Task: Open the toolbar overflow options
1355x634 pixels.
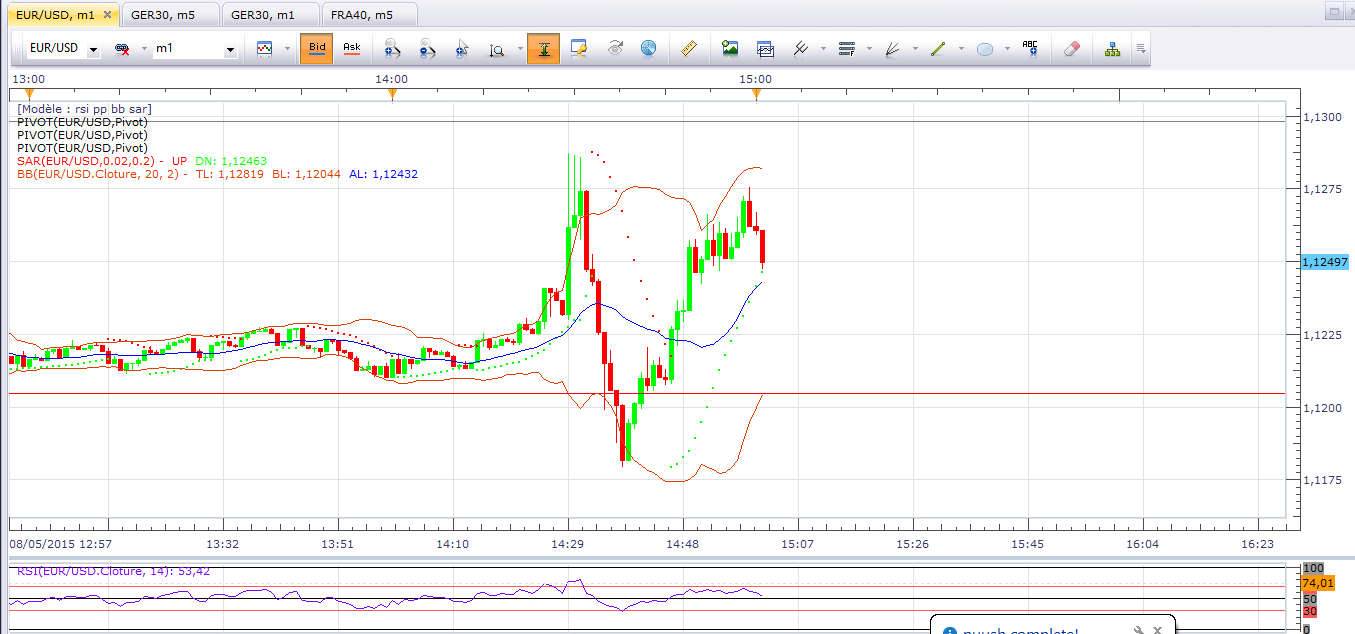Action: point(1141,48)
